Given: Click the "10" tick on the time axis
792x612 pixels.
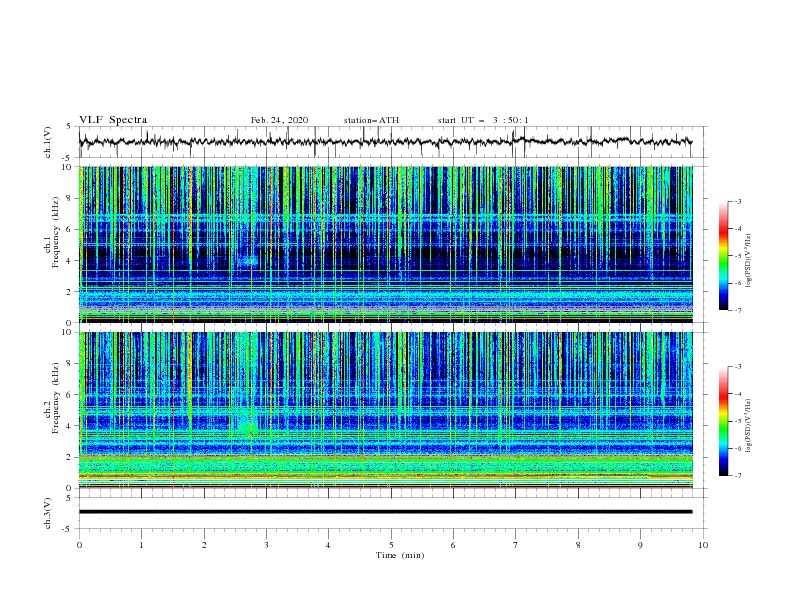Looking at the screenshot, I should tap(703, 545).
